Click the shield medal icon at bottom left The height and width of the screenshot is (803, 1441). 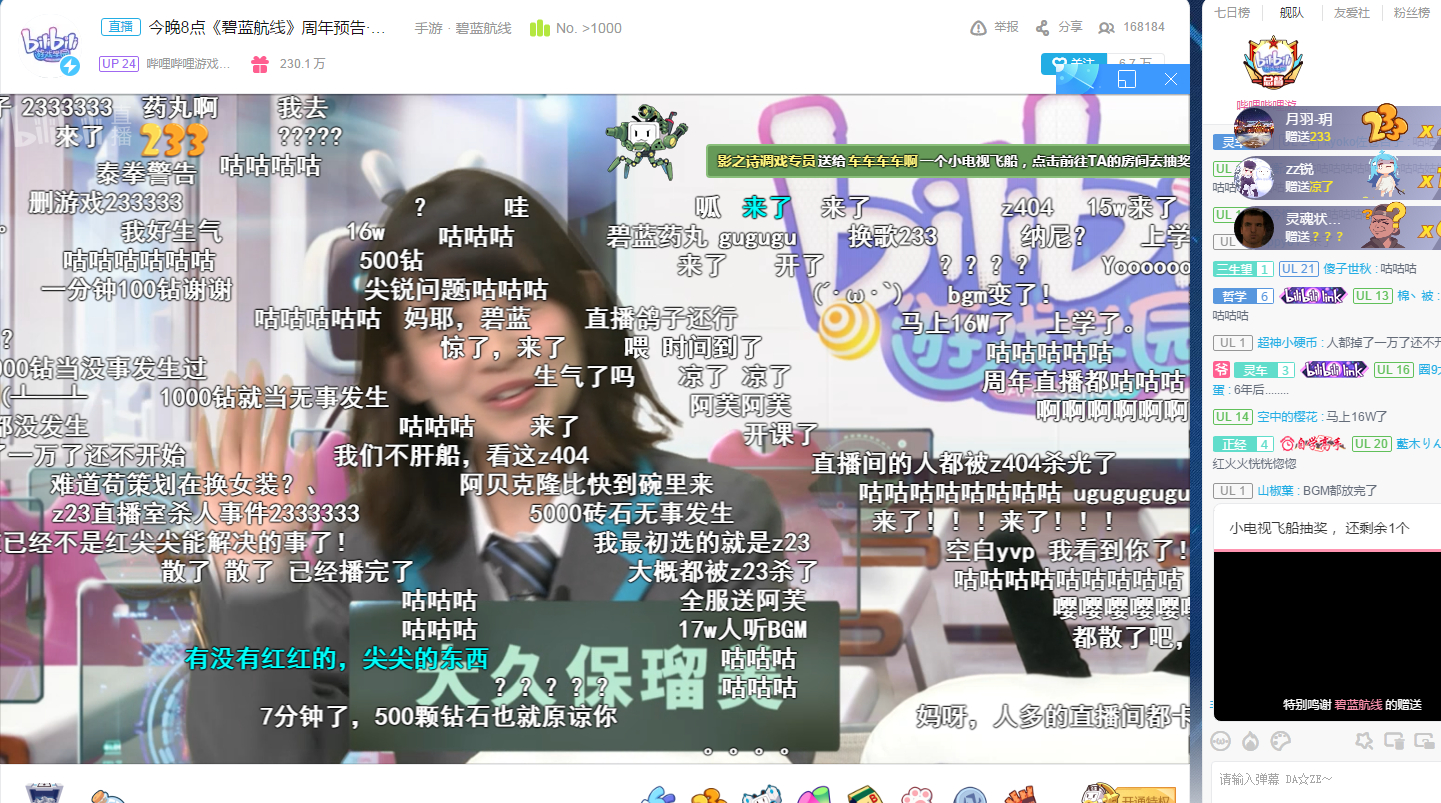click(44, 794)
